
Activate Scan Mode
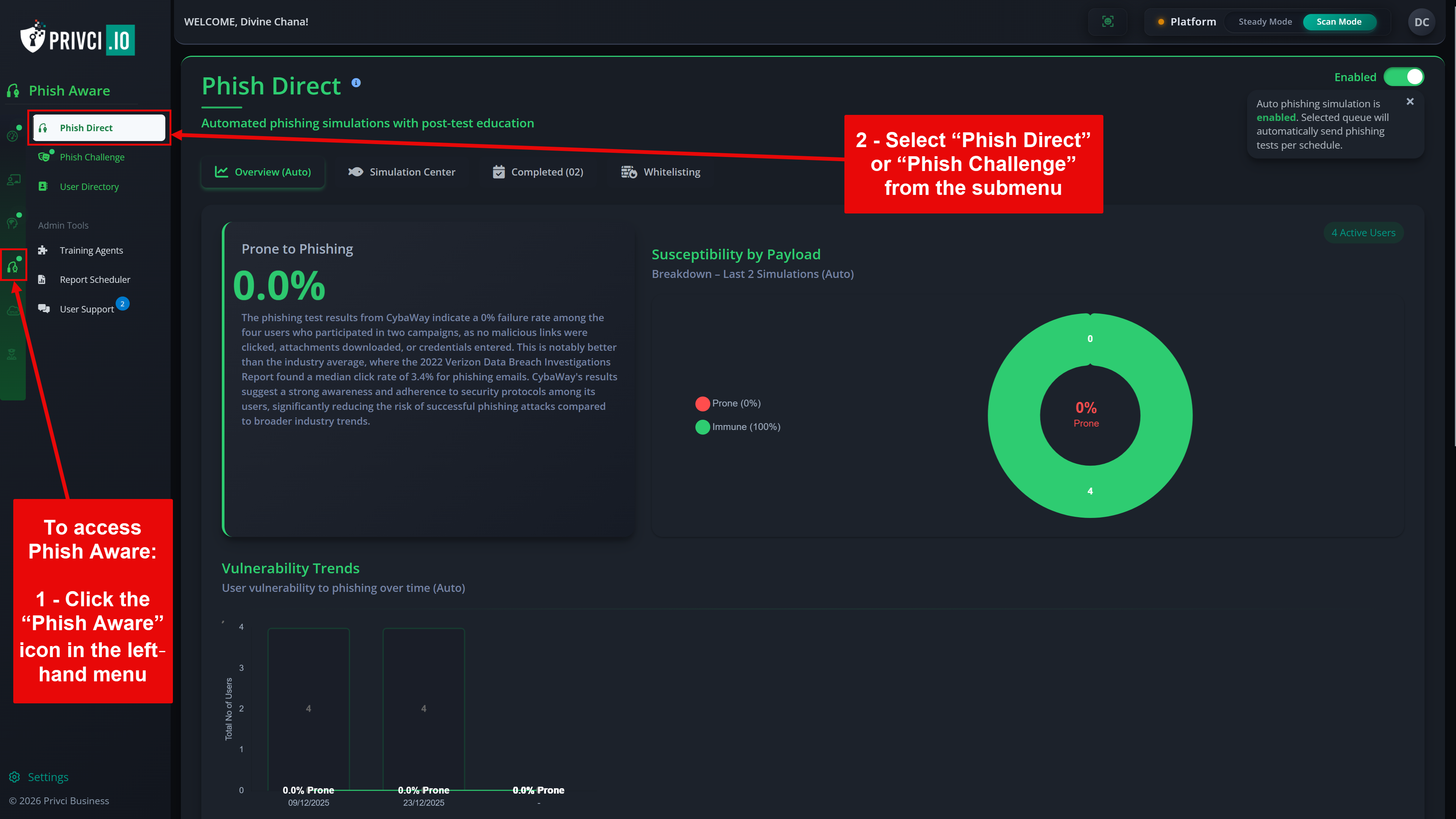1339,22
